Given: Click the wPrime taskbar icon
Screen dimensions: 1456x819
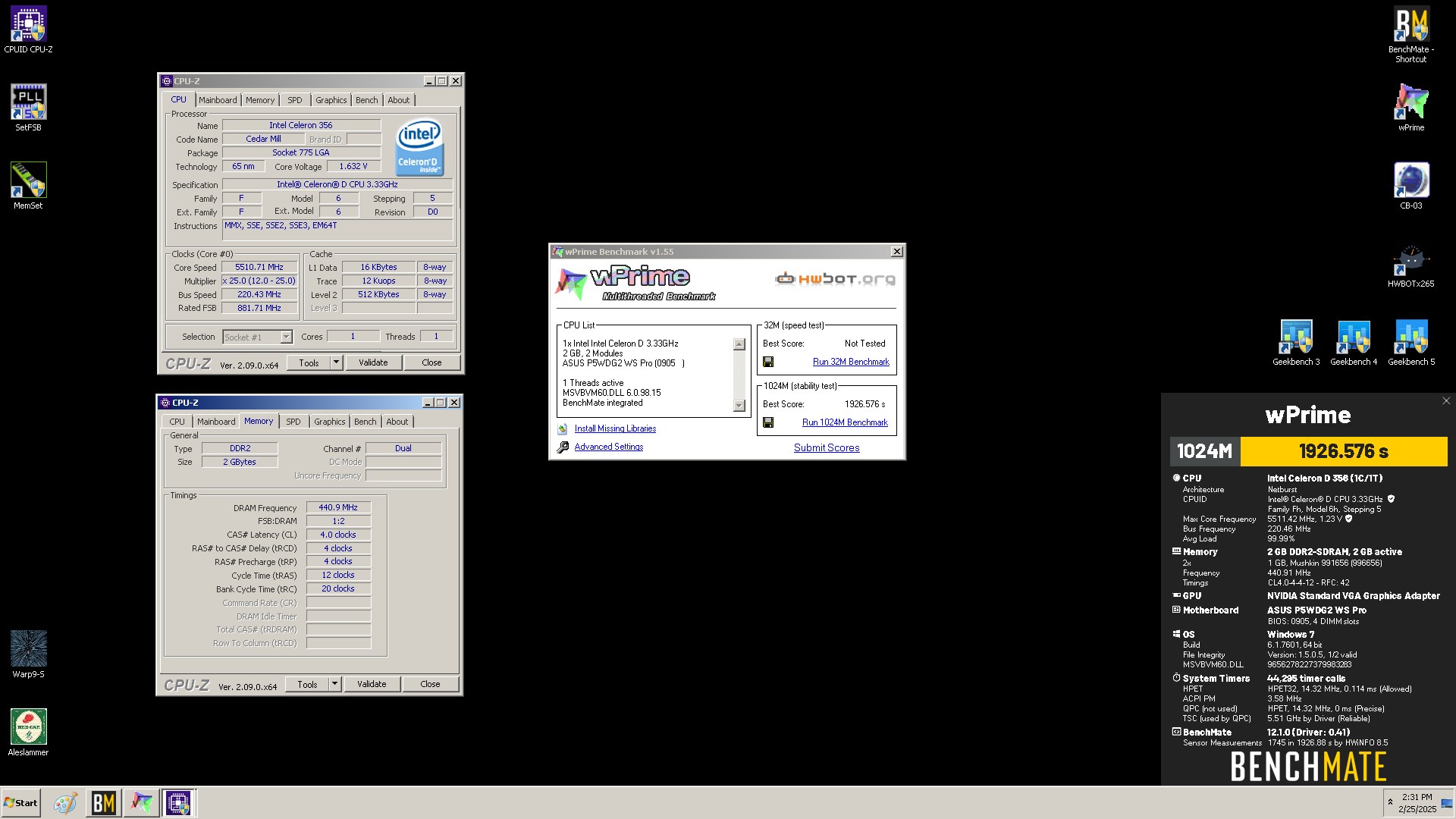Looking at the screenshot, I should pyautogui.click(x=141, y=803).
